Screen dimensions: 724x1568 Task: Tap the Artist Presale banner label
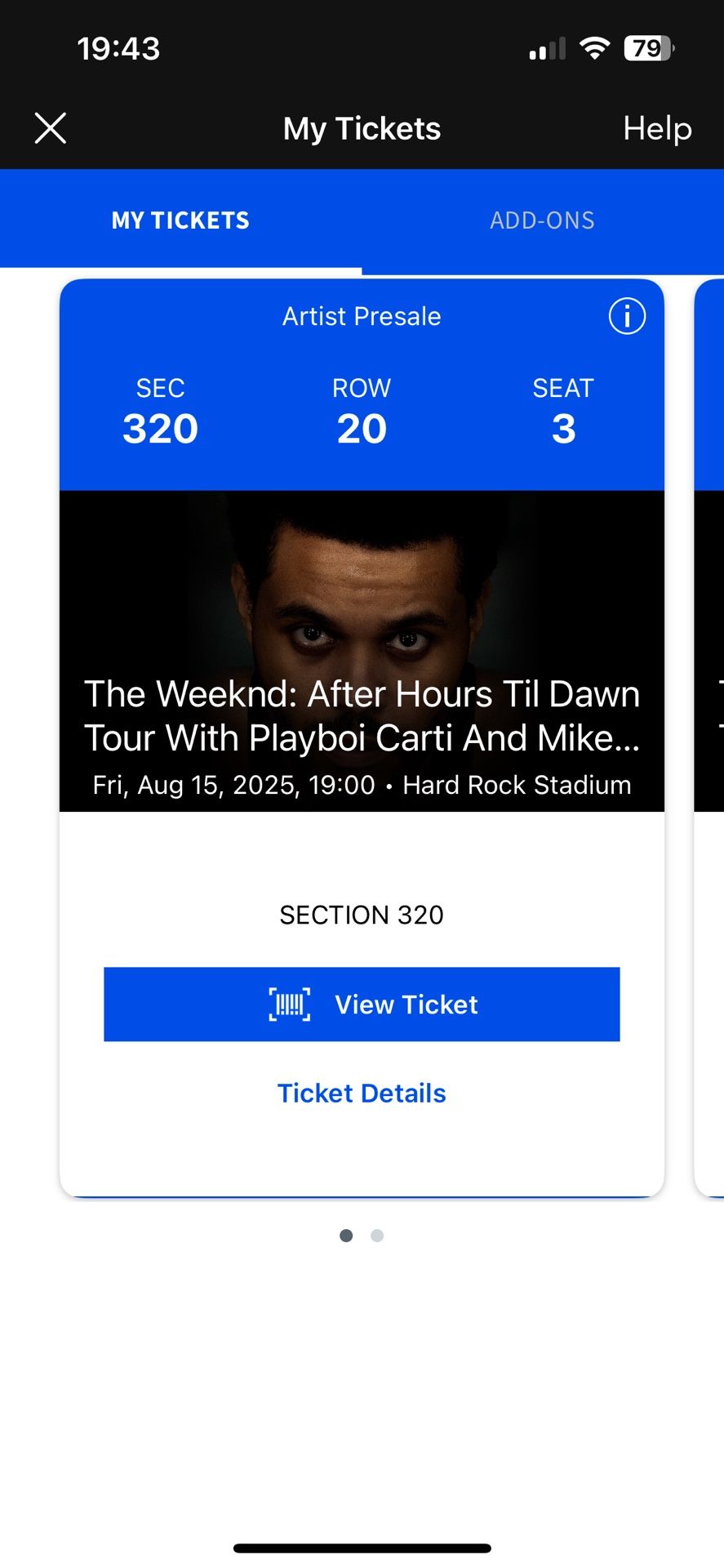[362, 316]
